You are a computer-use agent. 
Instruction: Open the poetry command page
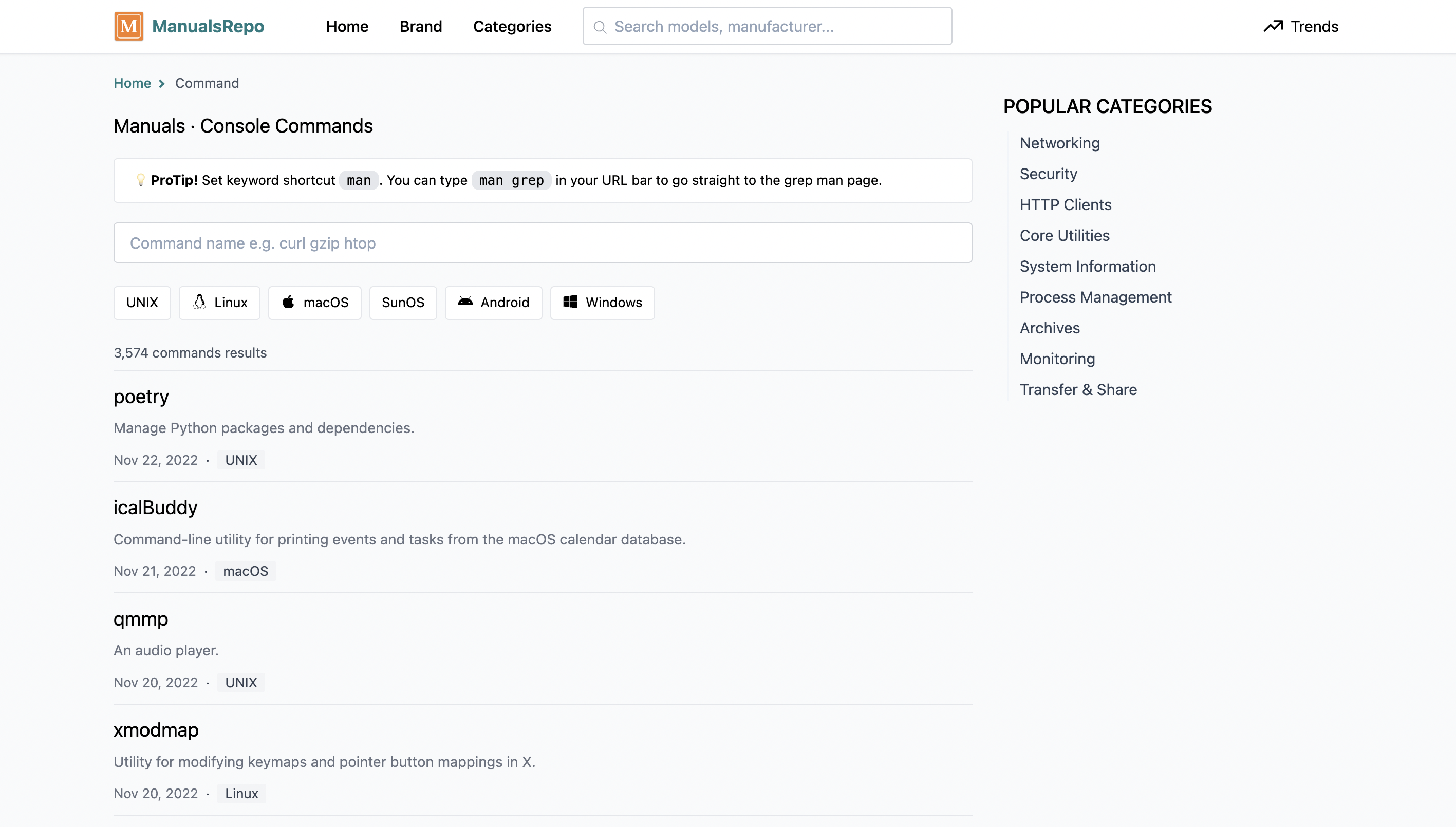[x=141, y=396]
